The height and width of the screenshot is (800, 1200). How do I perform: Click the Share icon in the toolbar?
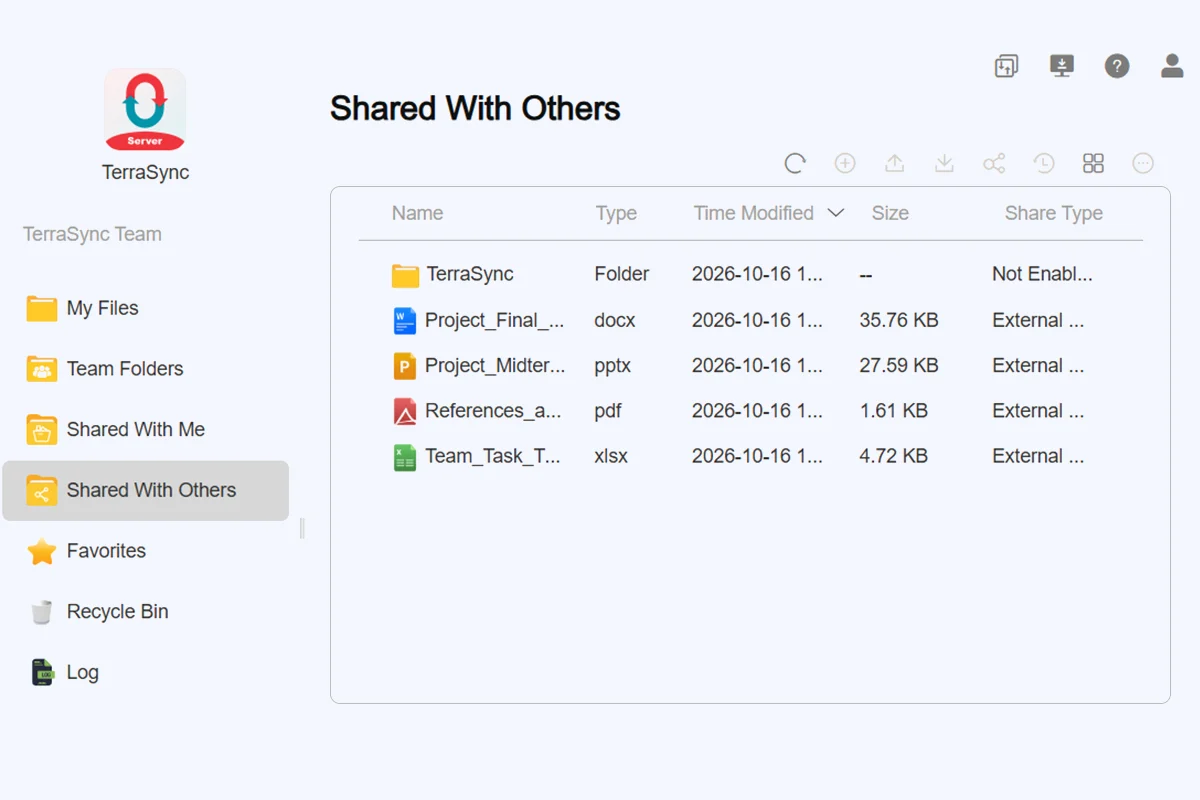coord(994,163)
